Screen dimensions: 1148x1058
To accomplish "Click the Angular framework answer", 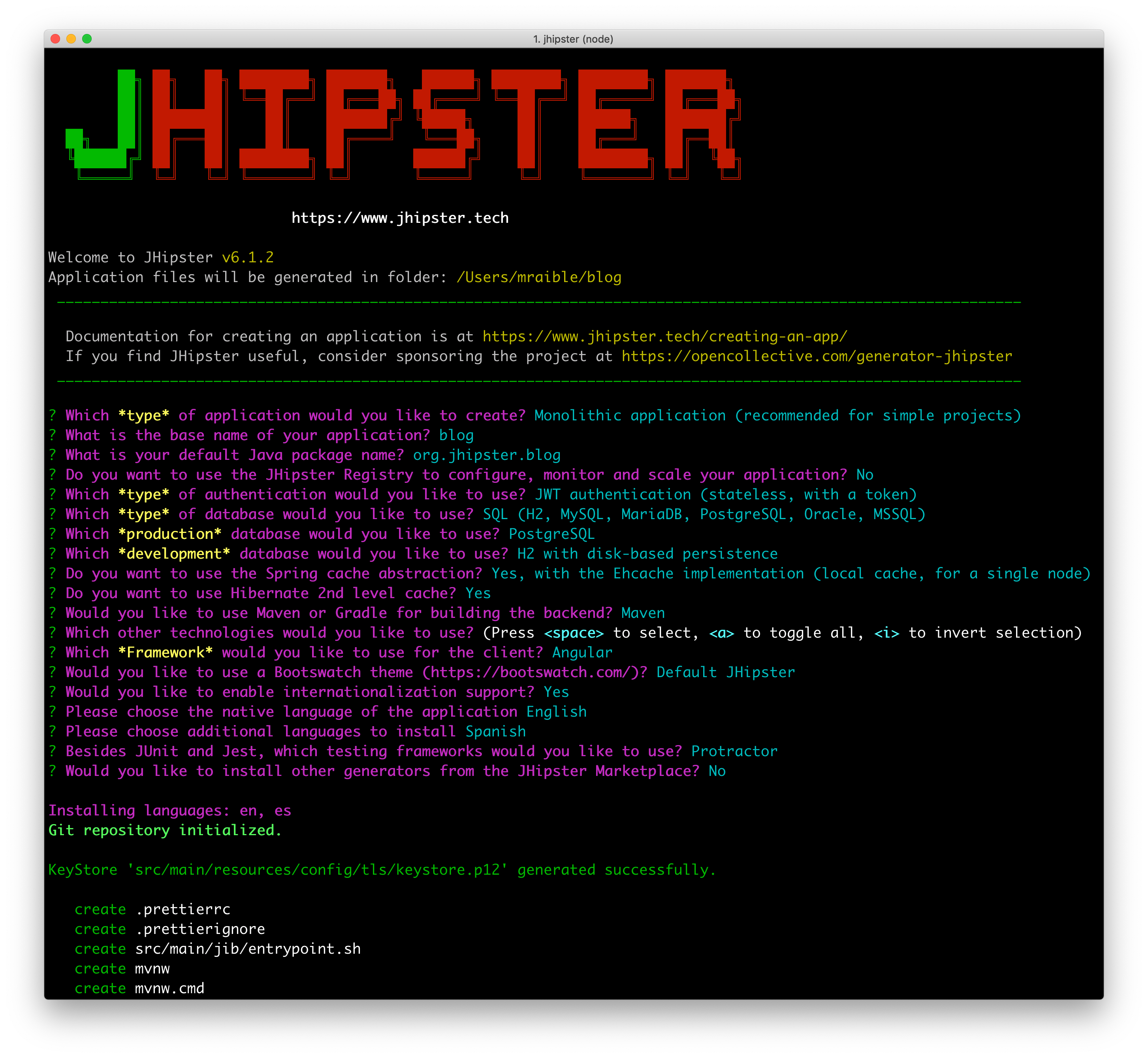I will 582,653.
